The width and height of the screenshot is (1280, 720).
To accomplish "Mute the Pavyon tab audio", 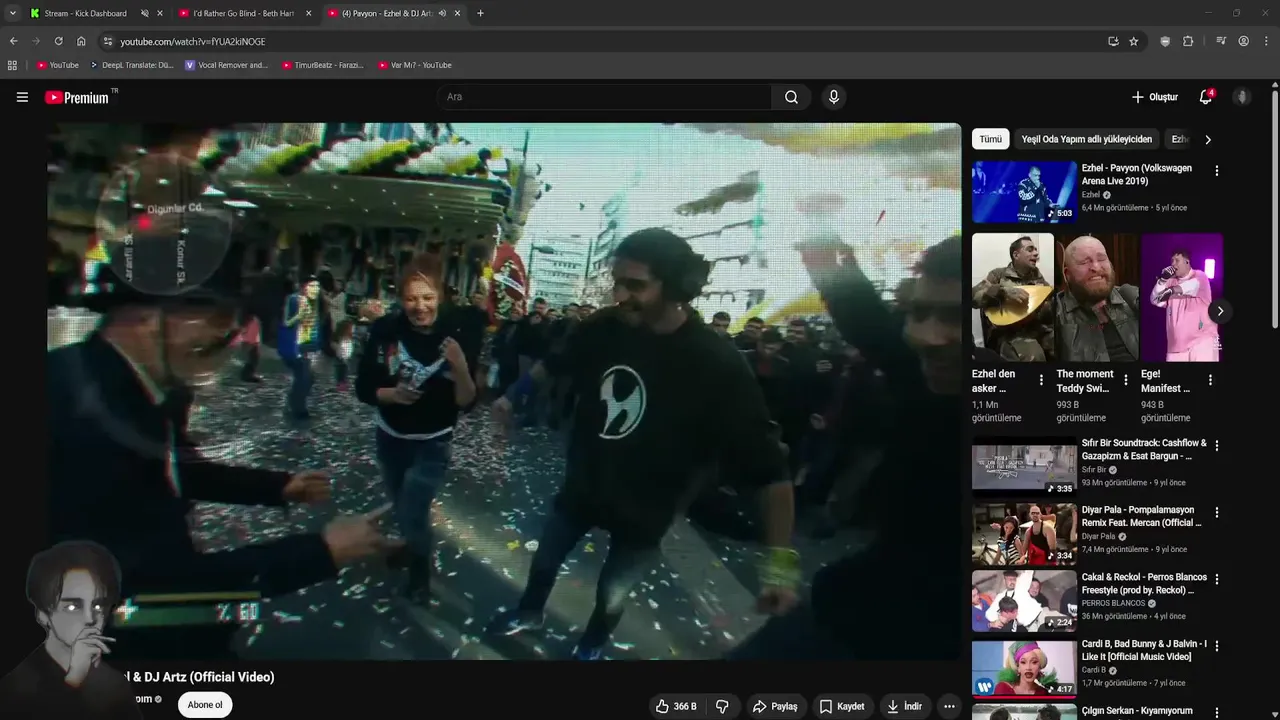I will point(442,13).
